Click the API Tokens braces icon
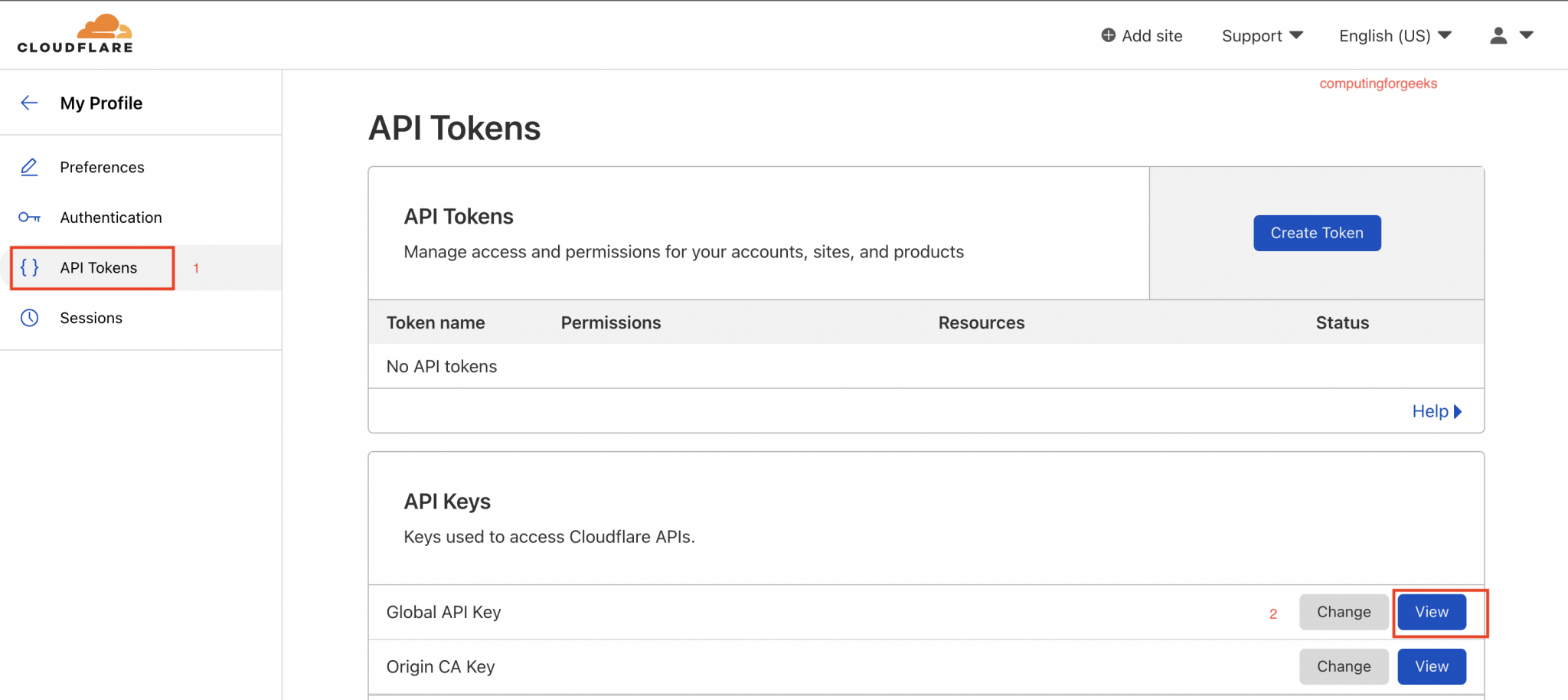Image resolution: width=1568 pixels, height=700 pixels. tap(29, 267)
